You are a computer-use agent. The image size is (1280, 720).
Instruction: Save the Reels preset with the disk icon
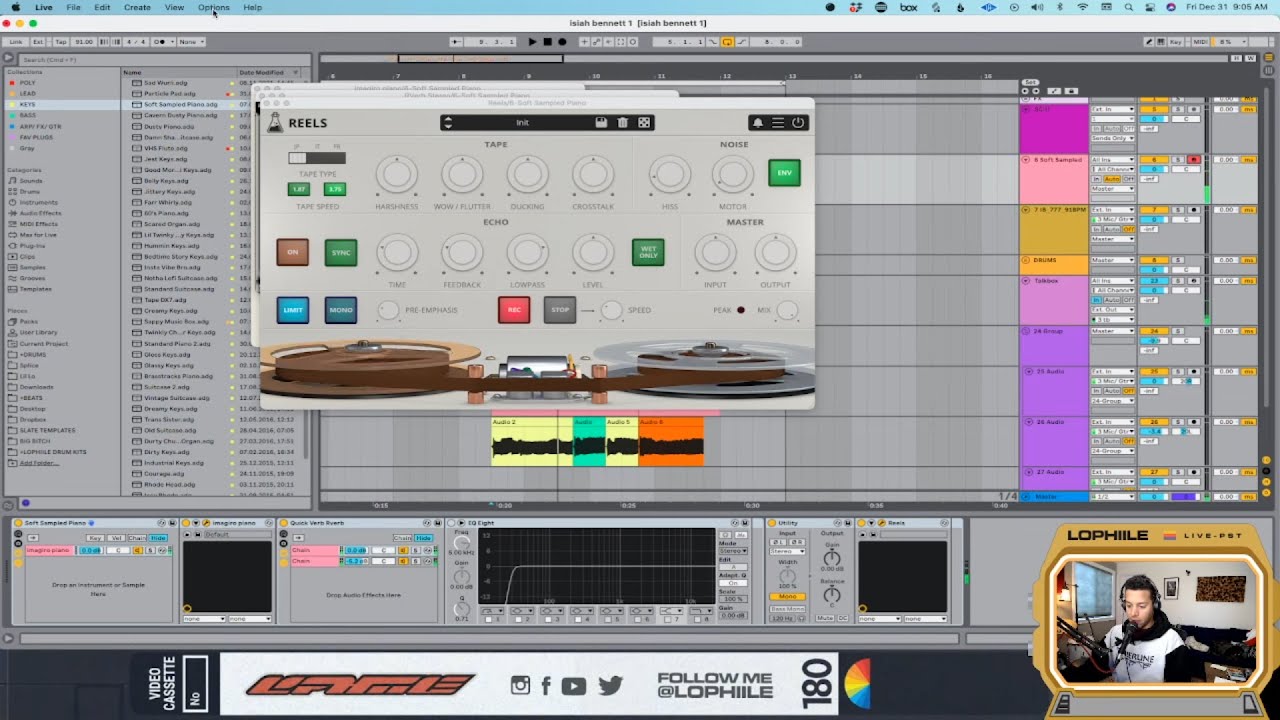pyautogui.click(x=601, y=123)
